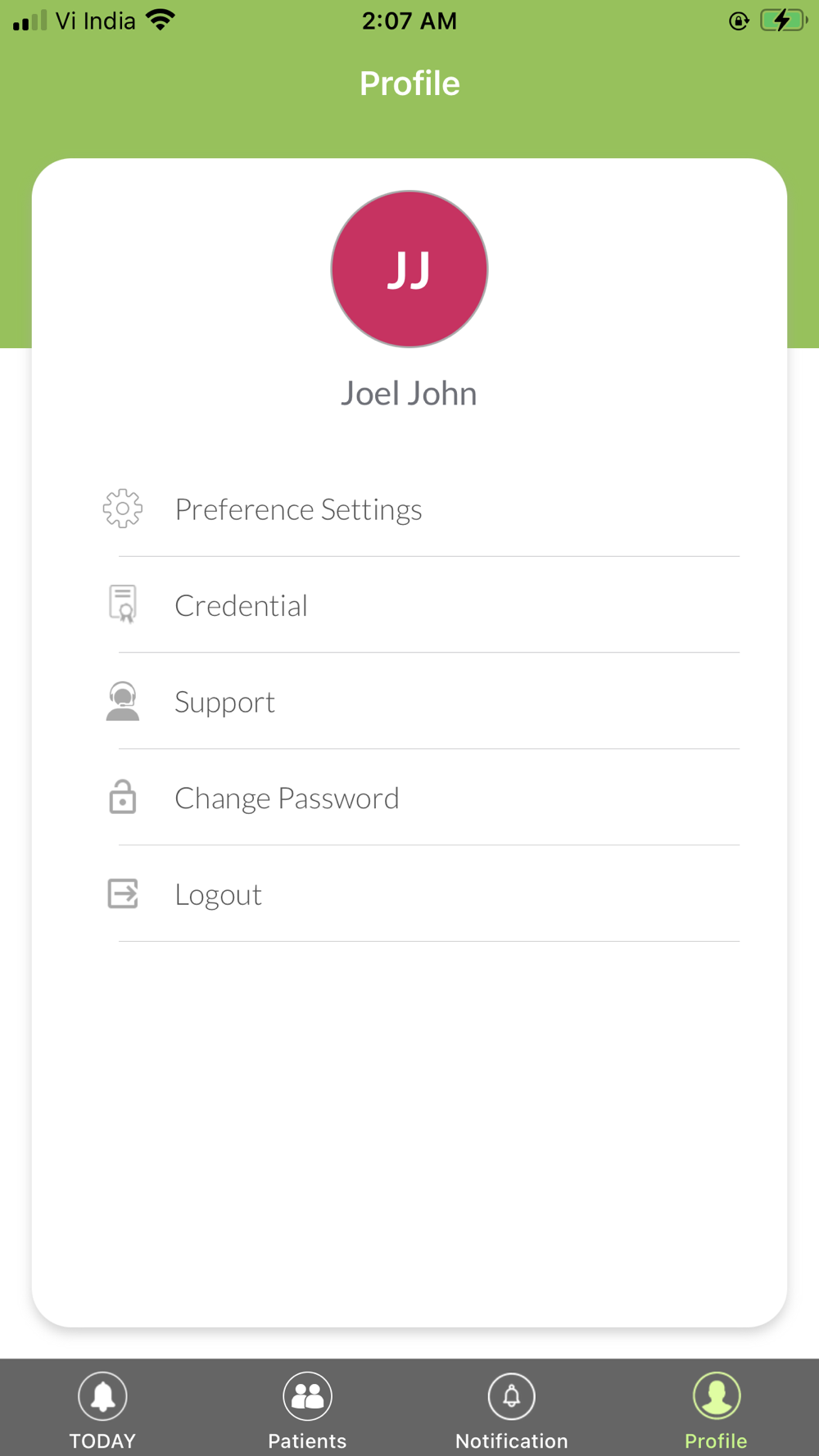Tap the TODAY bell icon
This screenshot has height=1456, width=819.
pyautogui.click(x=102, y=1396)
